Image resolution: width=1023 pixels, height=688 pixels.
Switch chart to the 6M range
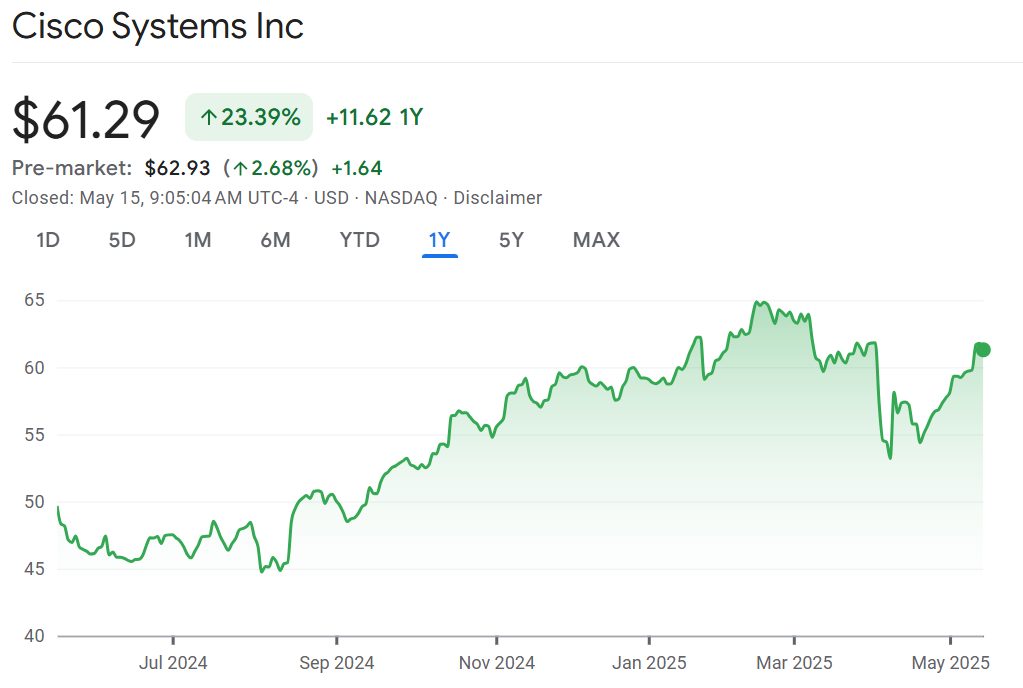click(x=275, y=240)
